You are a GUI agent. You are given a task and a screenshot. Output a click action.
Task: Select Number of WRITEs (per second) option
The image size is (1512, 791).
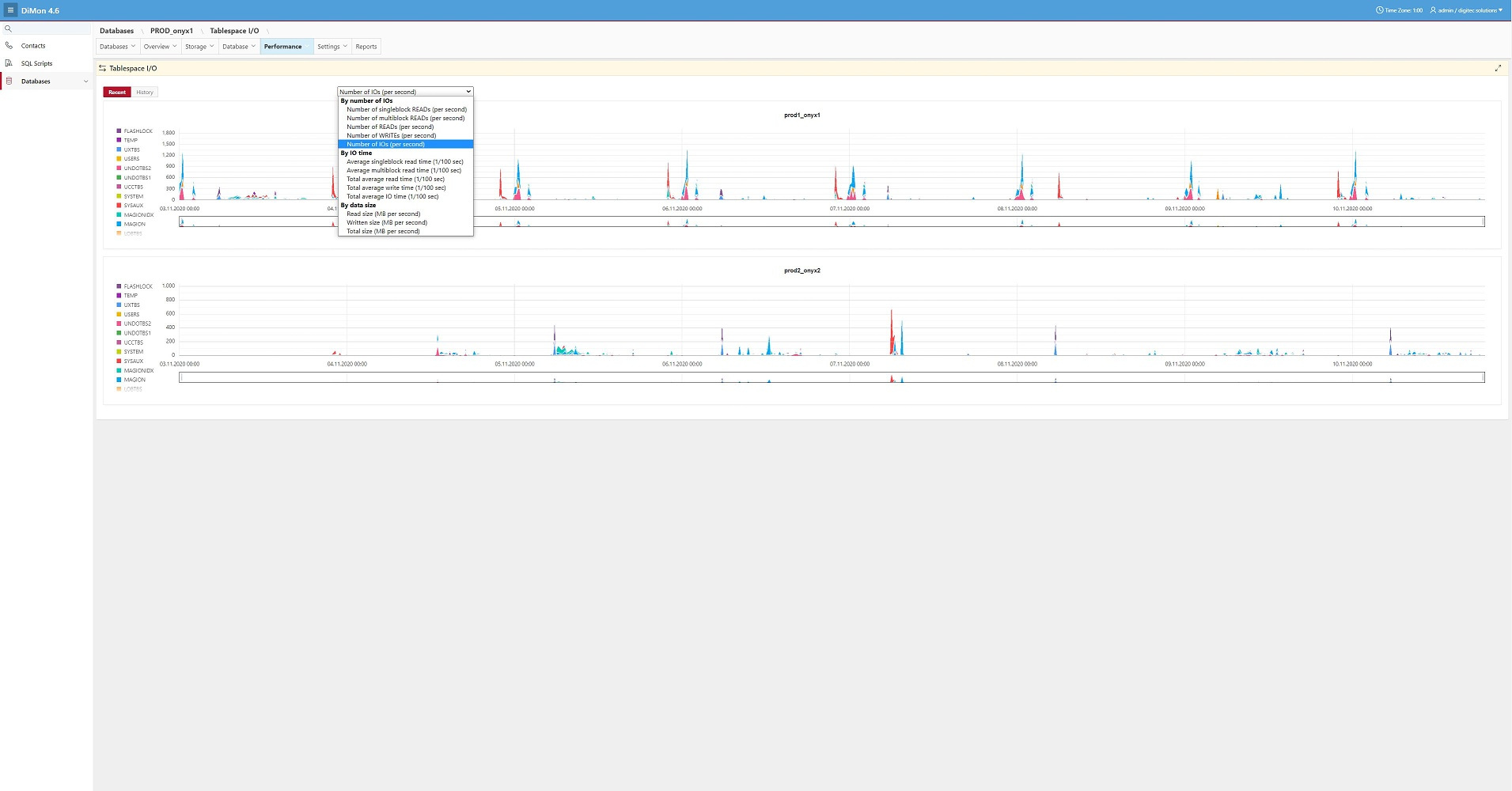[x=391, y=135]
